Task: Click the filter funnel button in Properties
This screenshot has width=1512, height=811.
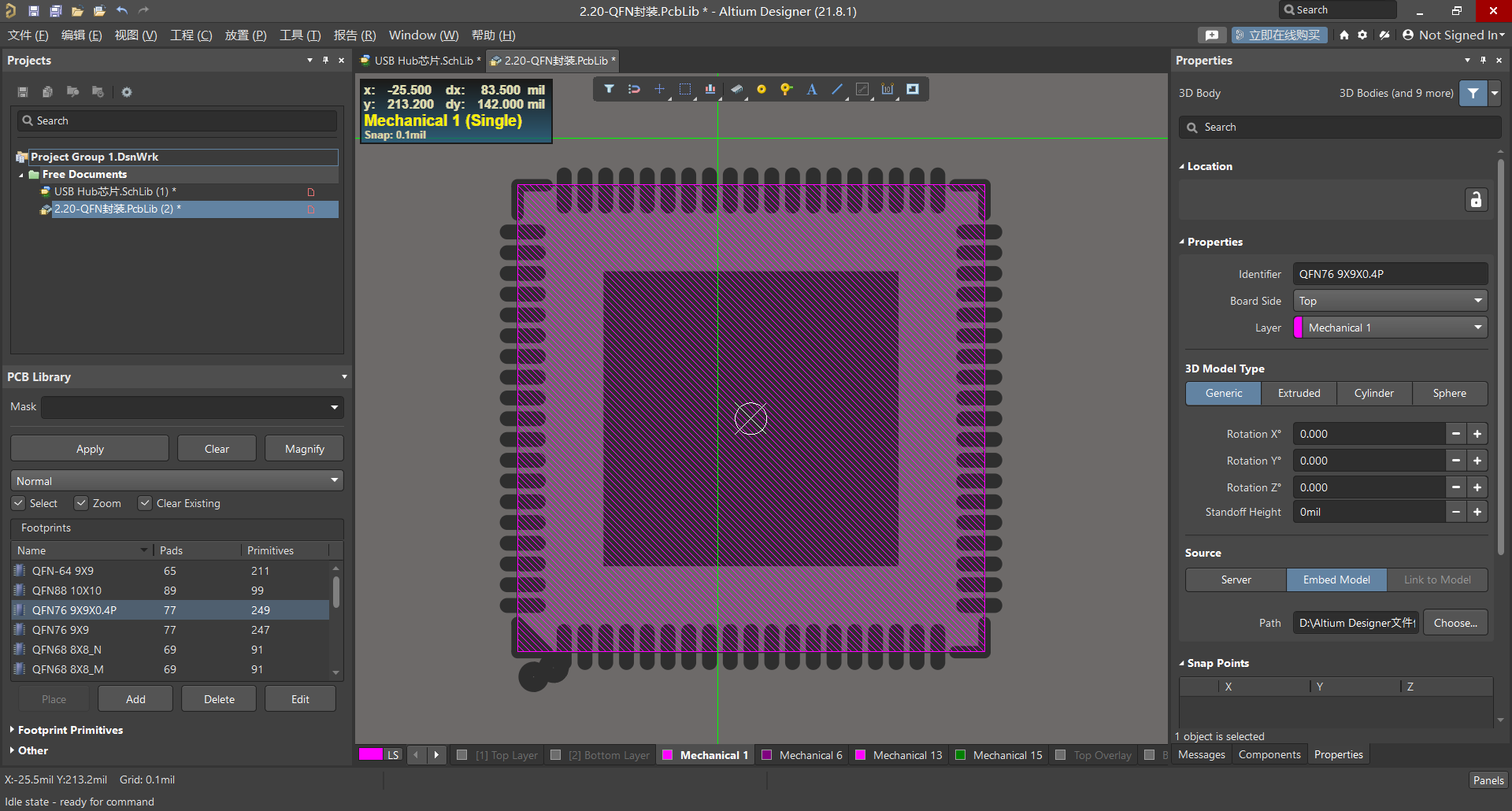Action: (1473, 93)
